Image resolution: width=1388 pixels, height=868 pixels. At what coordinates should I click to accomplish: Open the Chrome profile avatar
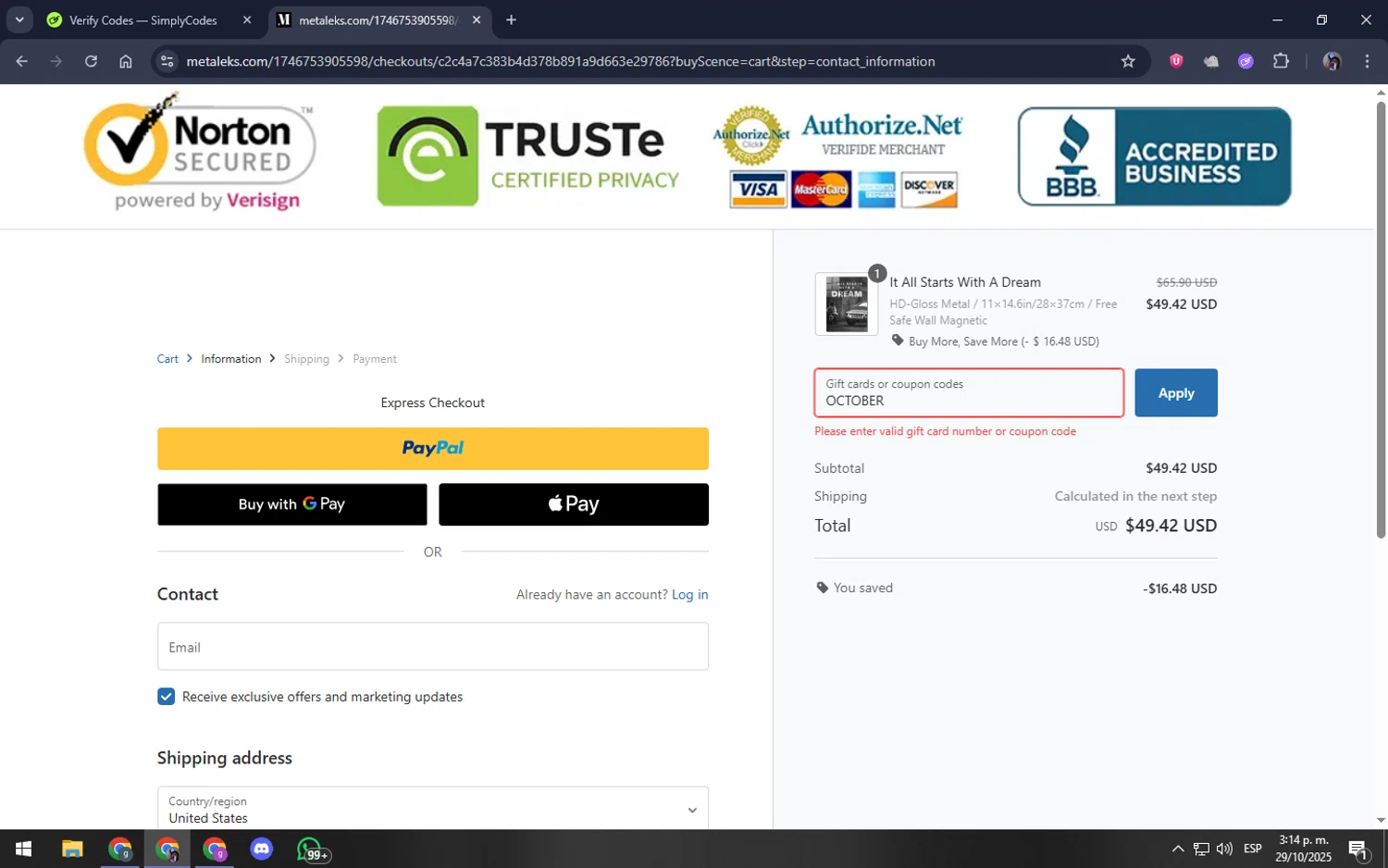[1332, 61]
